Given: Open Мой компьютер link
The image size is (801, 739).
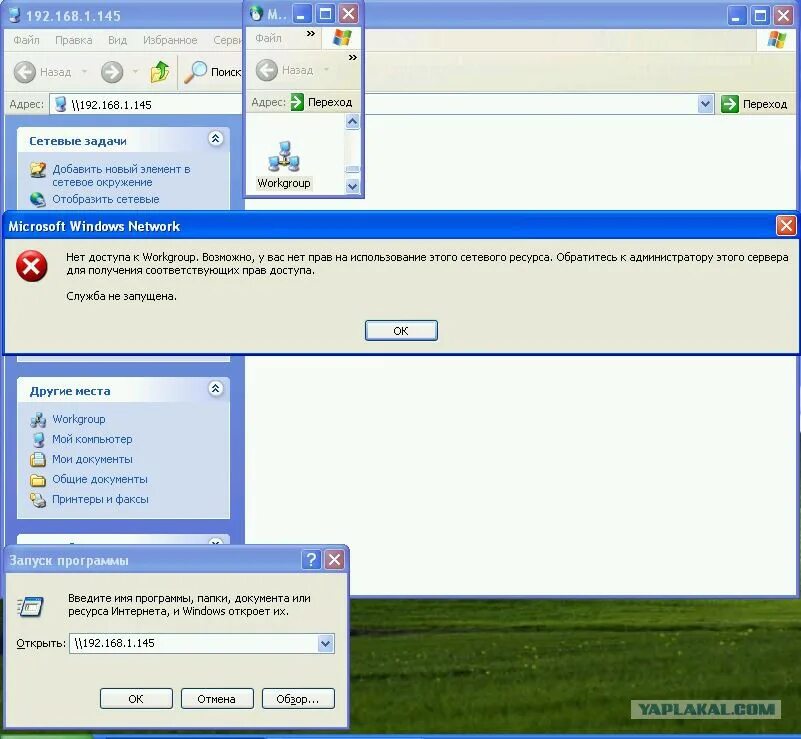Looking at the screenshot, I should [x=92, y=439].
